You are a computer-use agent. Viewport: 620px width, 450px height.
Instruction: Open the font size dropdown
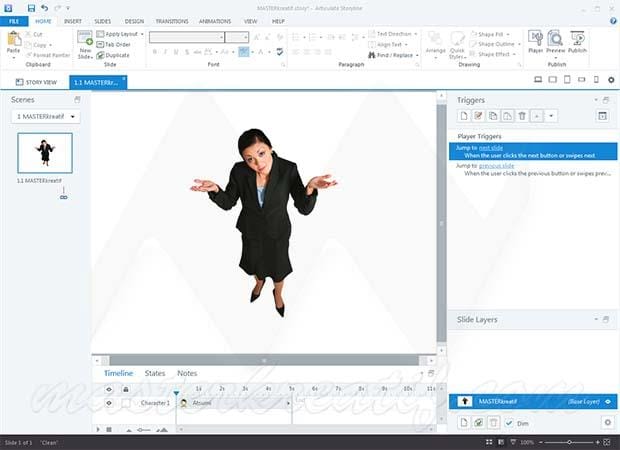click(246, 37)
